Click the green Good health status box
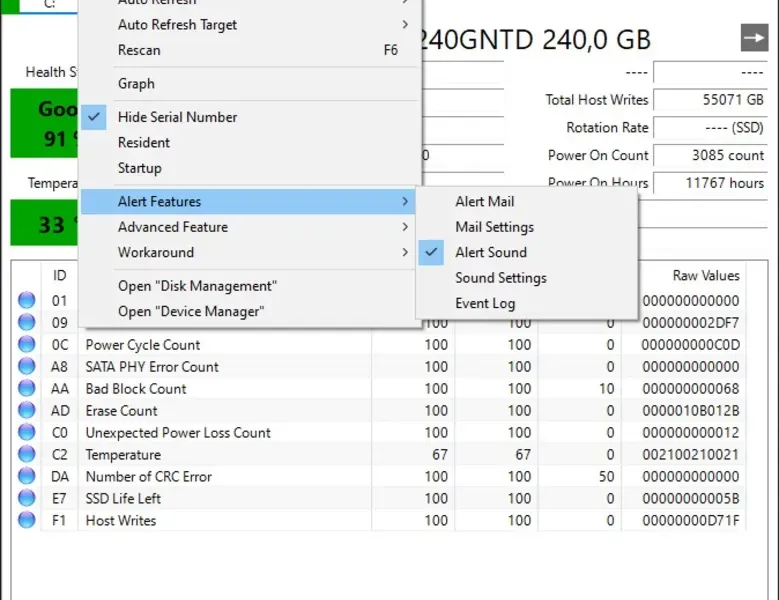Image resolution: width=779 pixels, height=600 pixels. tap(44, 123)
